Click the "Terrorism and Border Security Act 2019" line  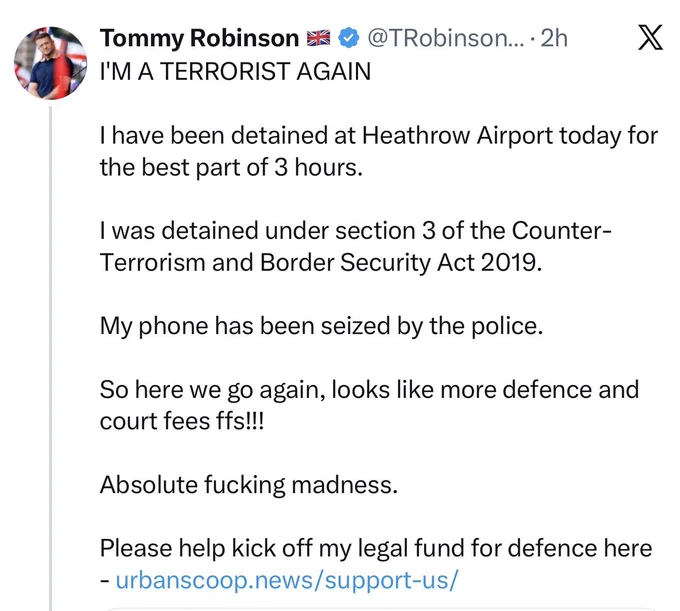click(321, 262)
